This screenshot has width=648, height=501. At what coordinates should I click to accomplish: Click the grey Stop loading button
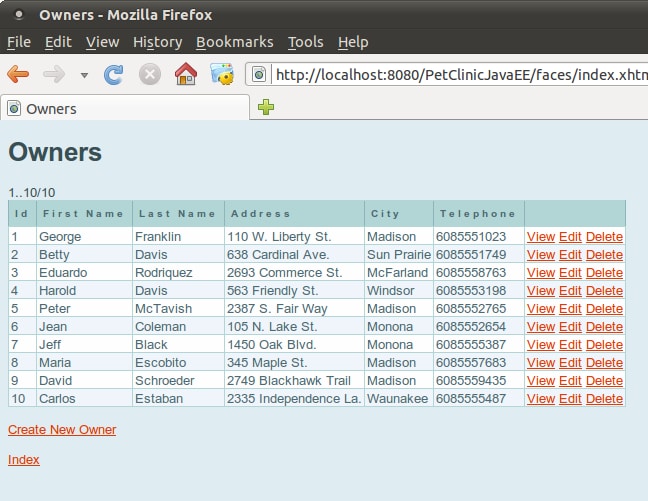[150, 75]
